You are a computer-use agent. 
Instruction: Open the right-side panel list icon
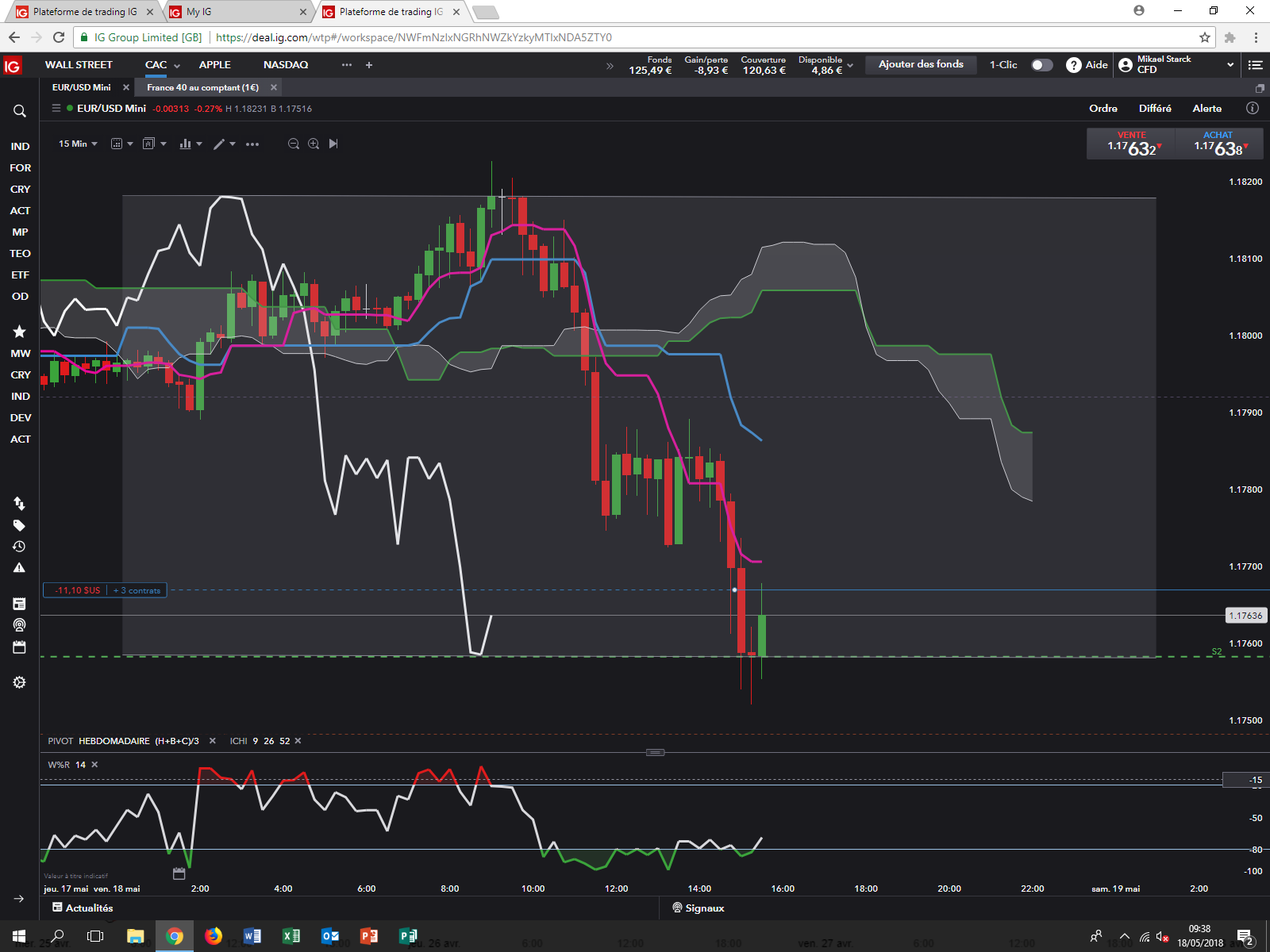tap(1255, 65)
